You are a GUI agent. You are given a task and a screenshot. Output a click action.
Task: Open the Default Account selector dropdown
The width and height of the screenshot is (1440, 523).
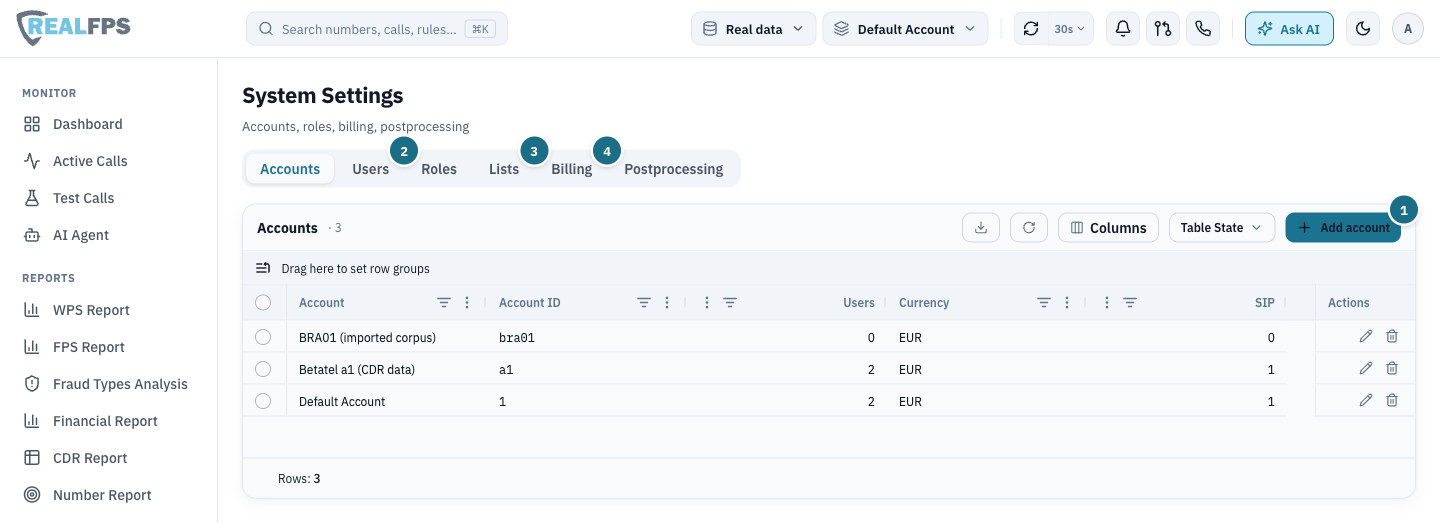point(905,29)
